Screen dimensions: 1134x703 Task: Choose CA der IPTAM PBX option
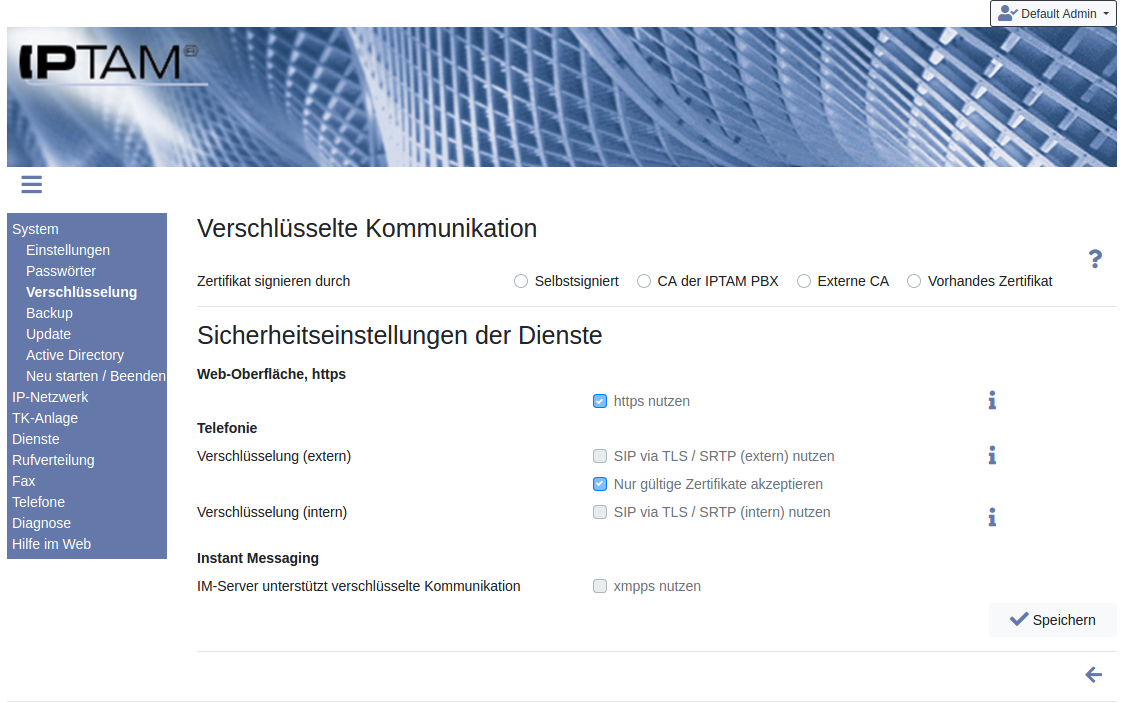pyautogui.click(x=644, y=281)
